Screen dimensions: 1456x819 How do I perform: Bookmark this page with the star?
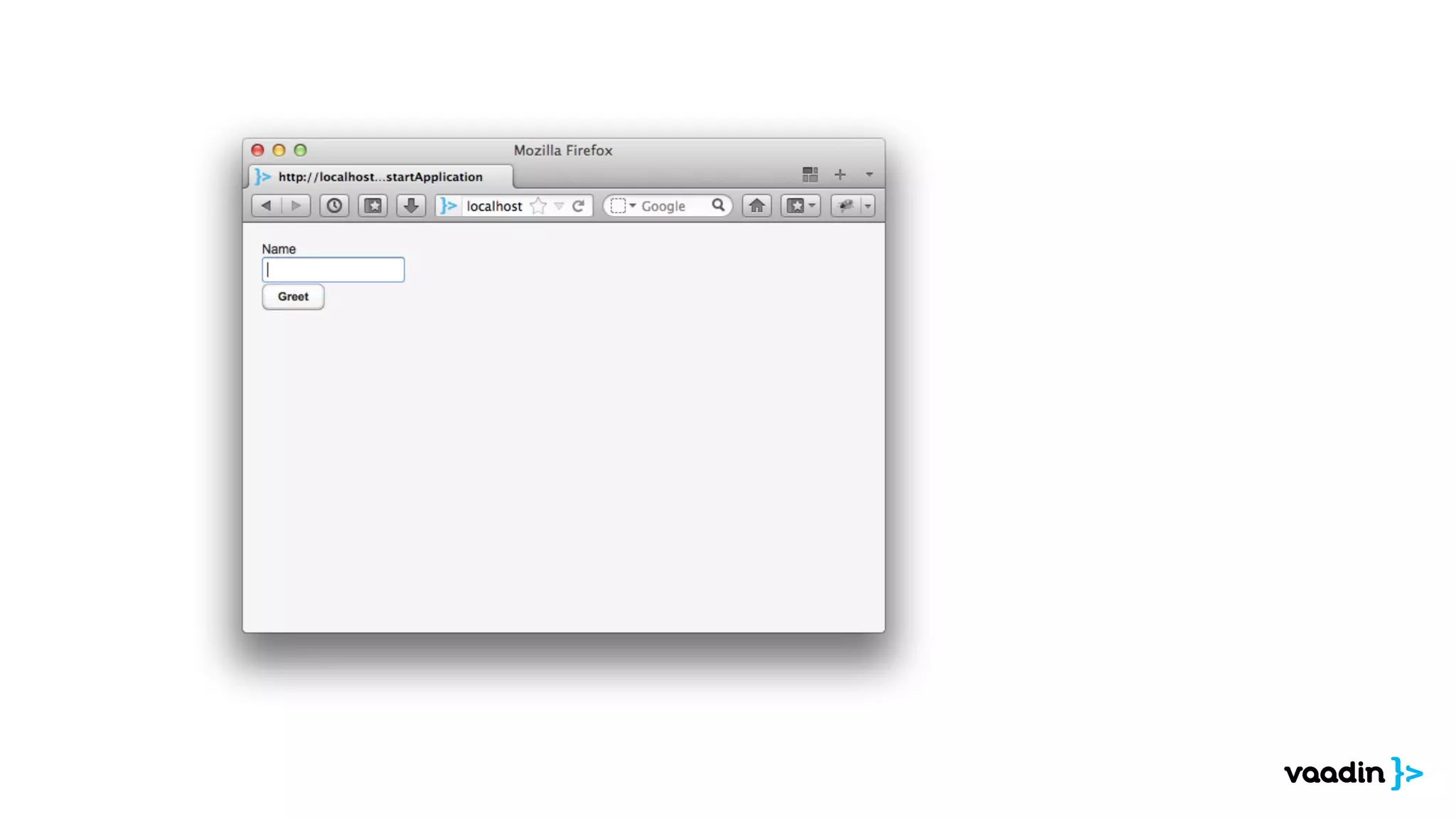point(539,206)
